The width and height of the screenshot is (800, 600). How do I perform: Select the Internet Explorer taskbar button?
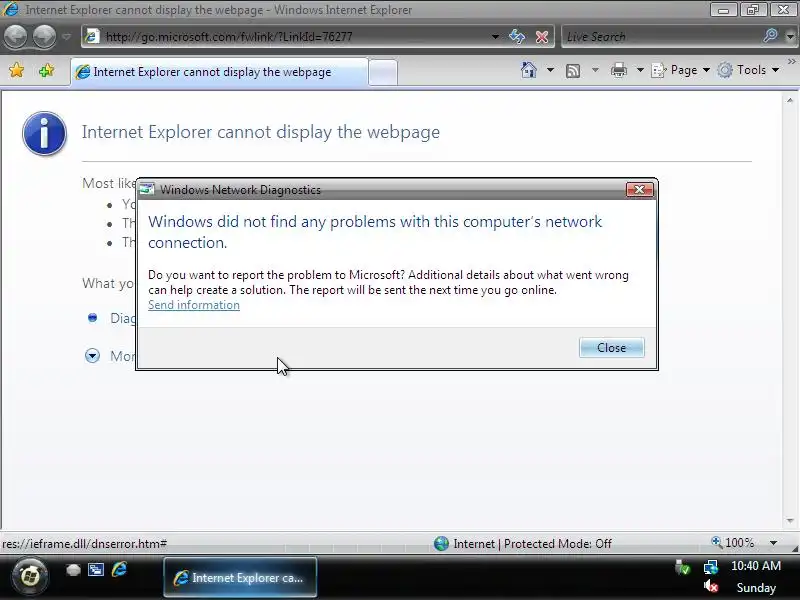coord(240,578)
